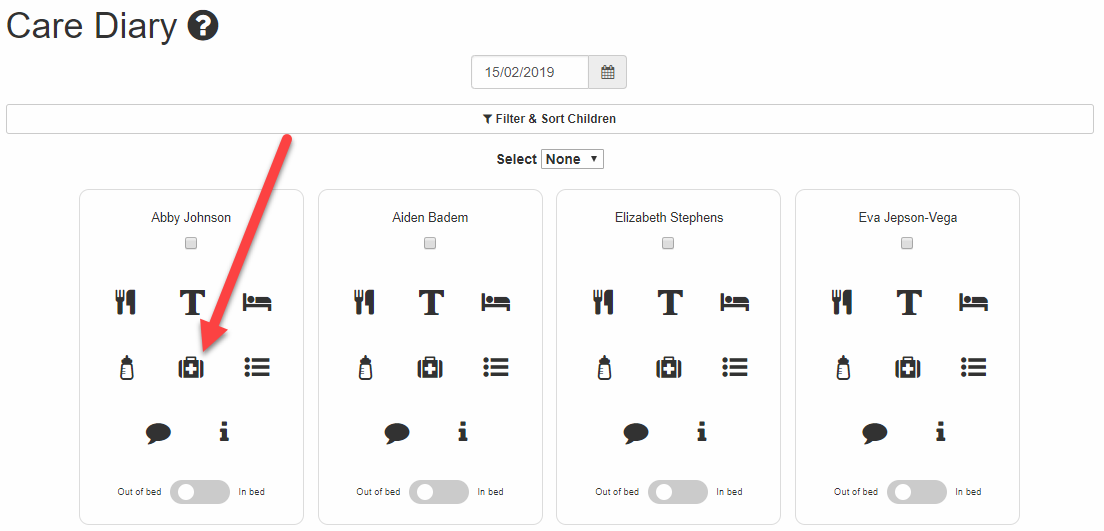Open sleep bed icon for Elizabeth Stephens
This screenshot has width=1104, height=531.
click(735, 302)
